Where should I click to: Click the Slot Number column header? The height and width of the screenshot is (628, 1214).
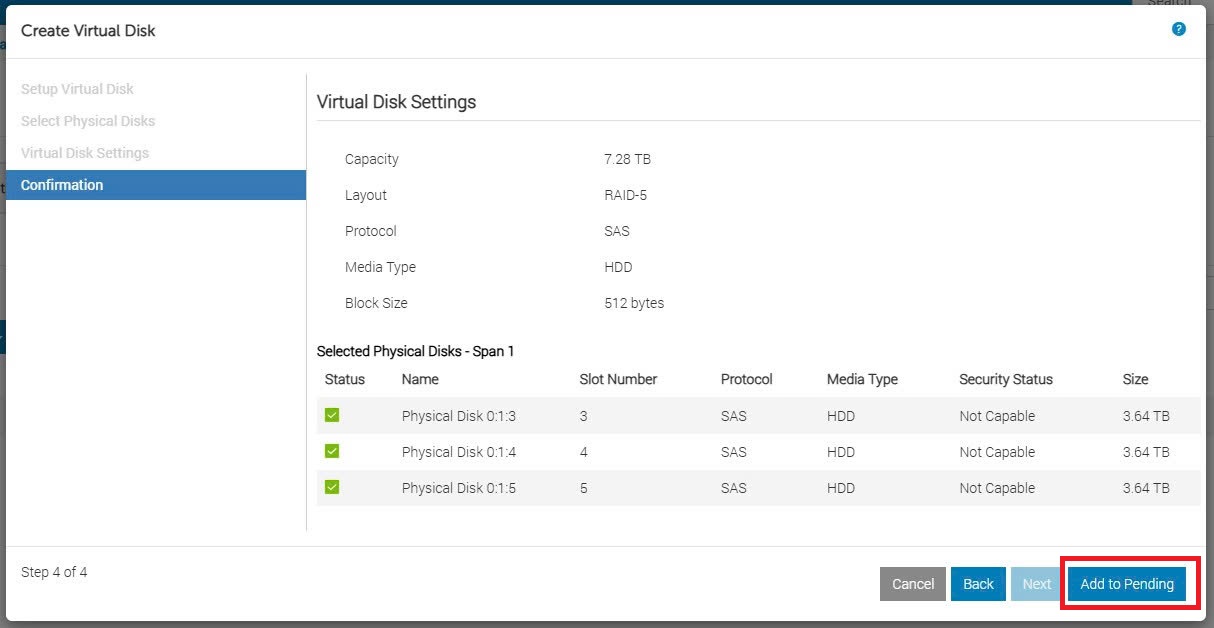tap(618, 379)
